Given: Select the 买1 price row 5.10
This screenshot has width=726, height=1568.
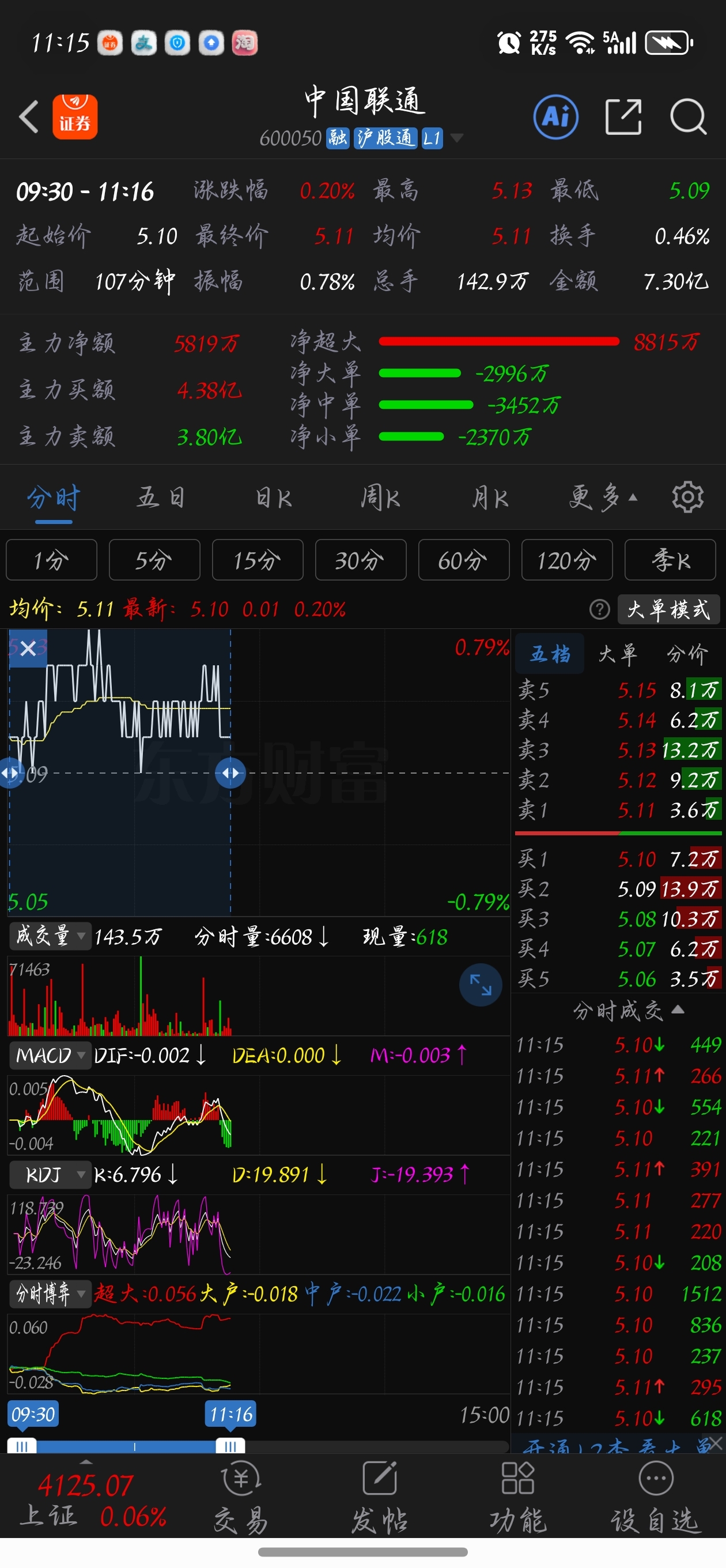Looking at the screenshot, I should pos(618,859).
